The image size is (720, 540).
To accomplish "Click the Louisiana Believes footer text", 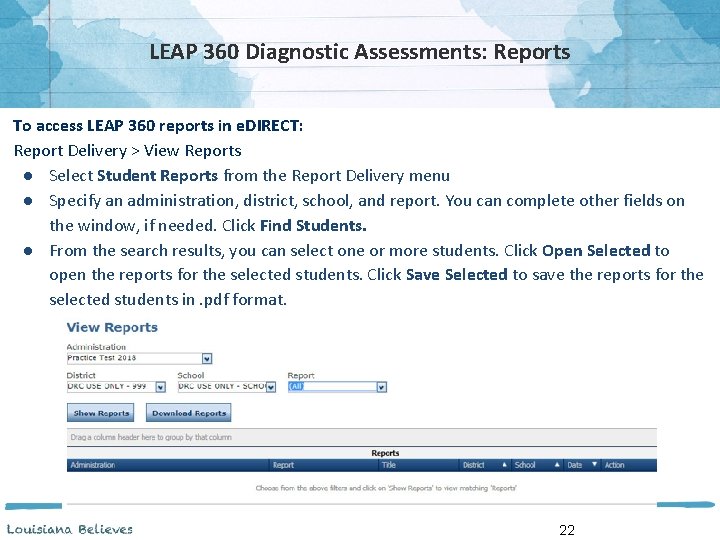I will [70, 529].
